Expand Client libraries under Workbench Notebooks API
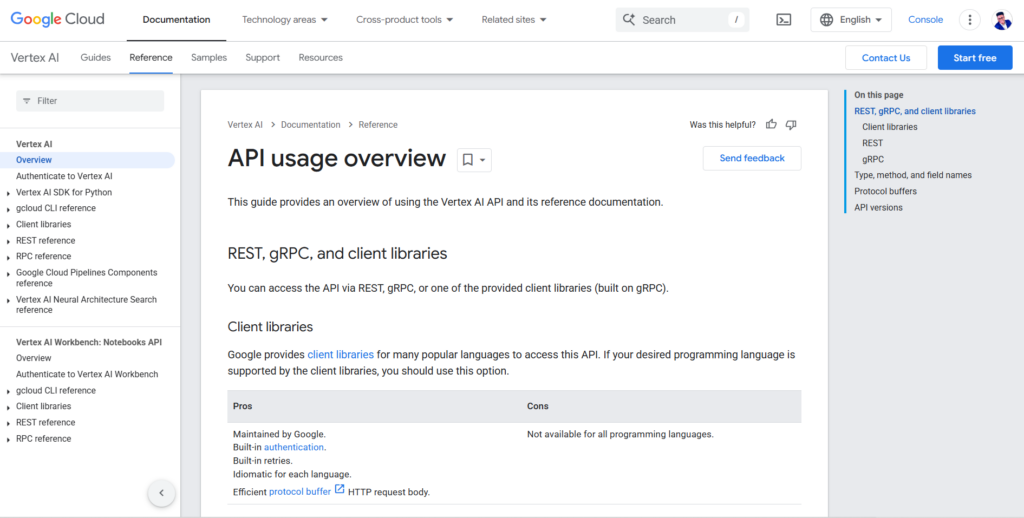This screenshot has width=1024, height=518. (8, 407)
